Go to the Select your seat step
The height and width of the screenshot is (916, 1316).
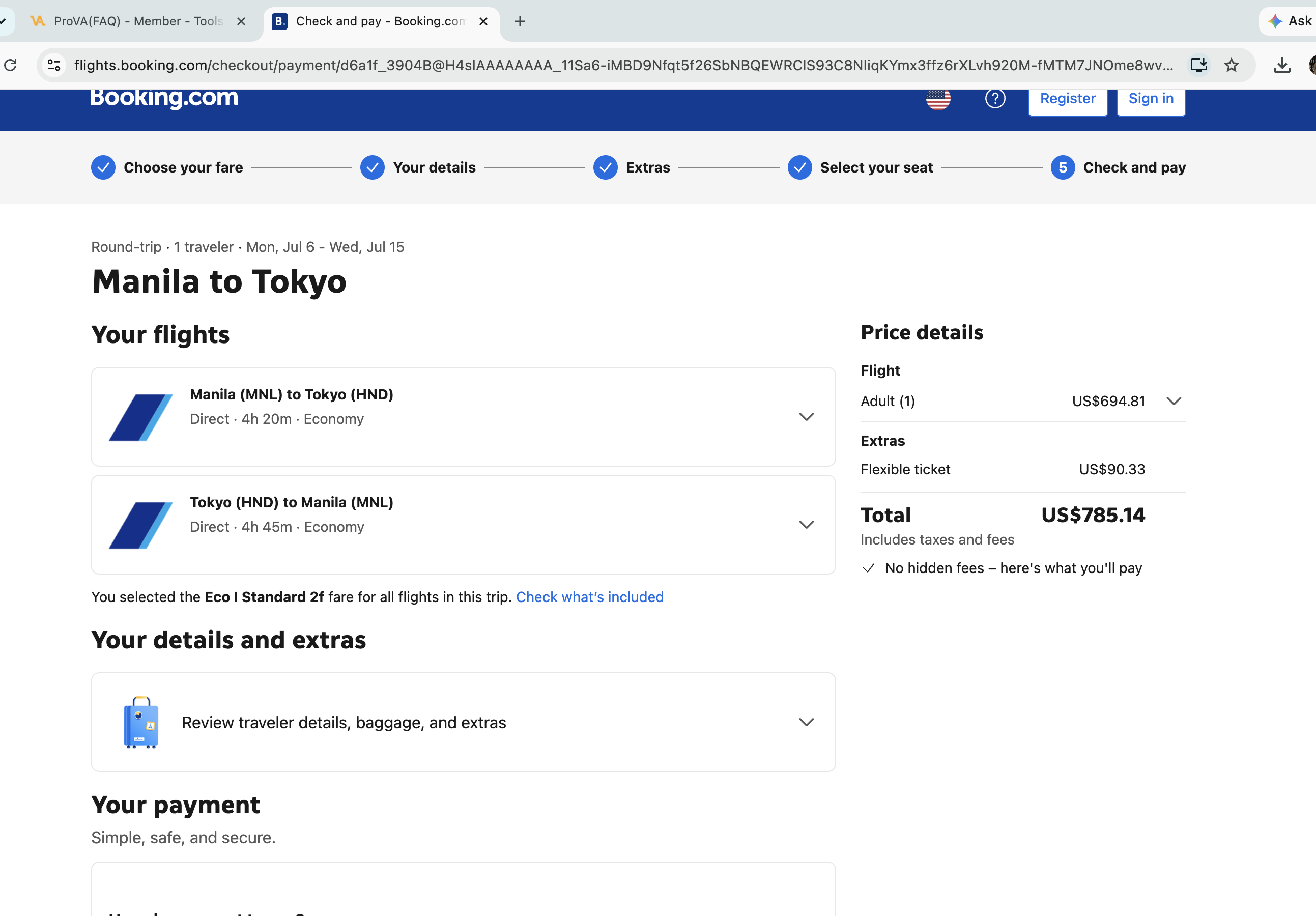click(x=876, y=167)
